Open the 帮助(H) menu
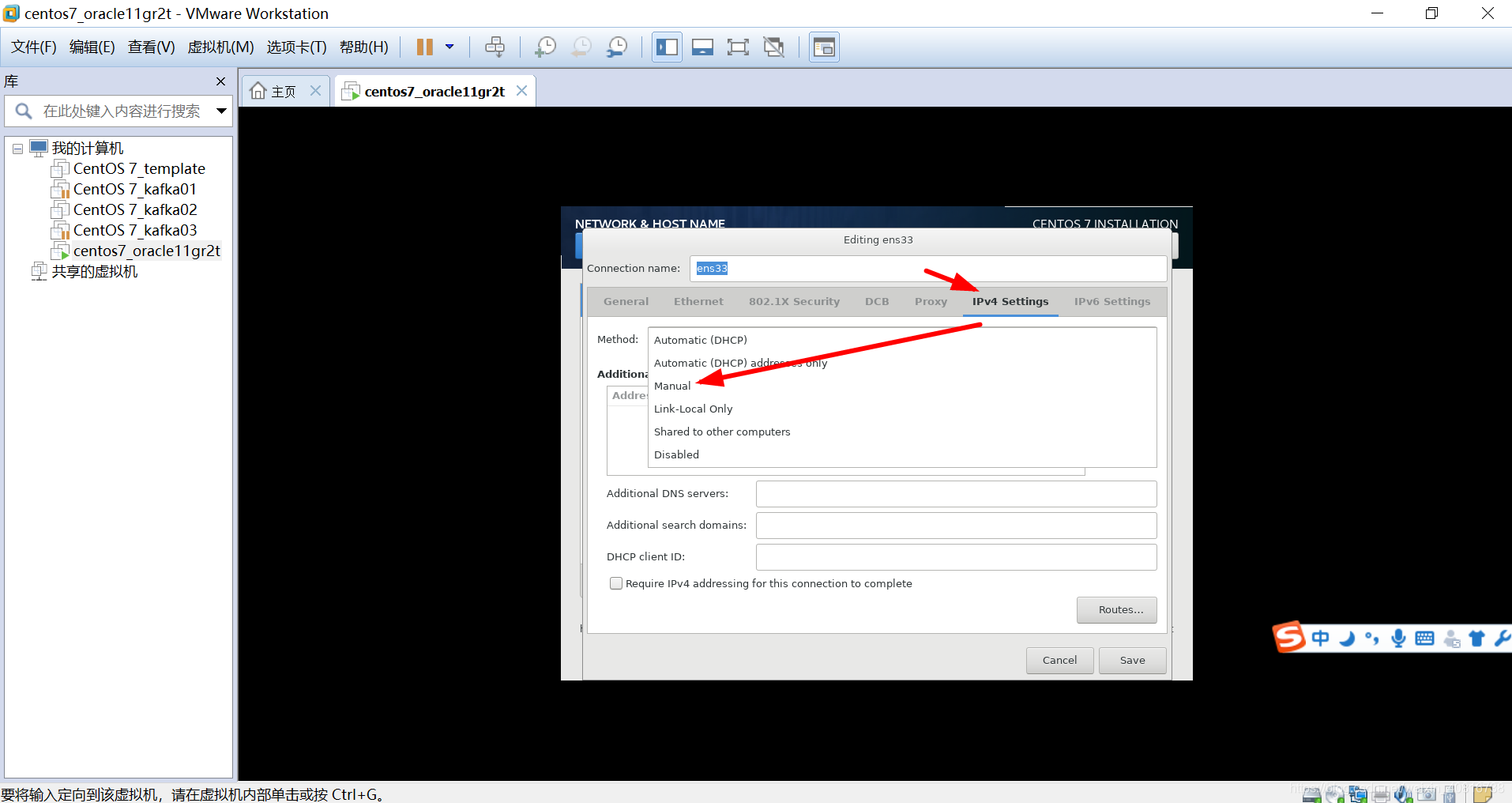Screen dimensions: 1512x803 [x=364, y=47]
